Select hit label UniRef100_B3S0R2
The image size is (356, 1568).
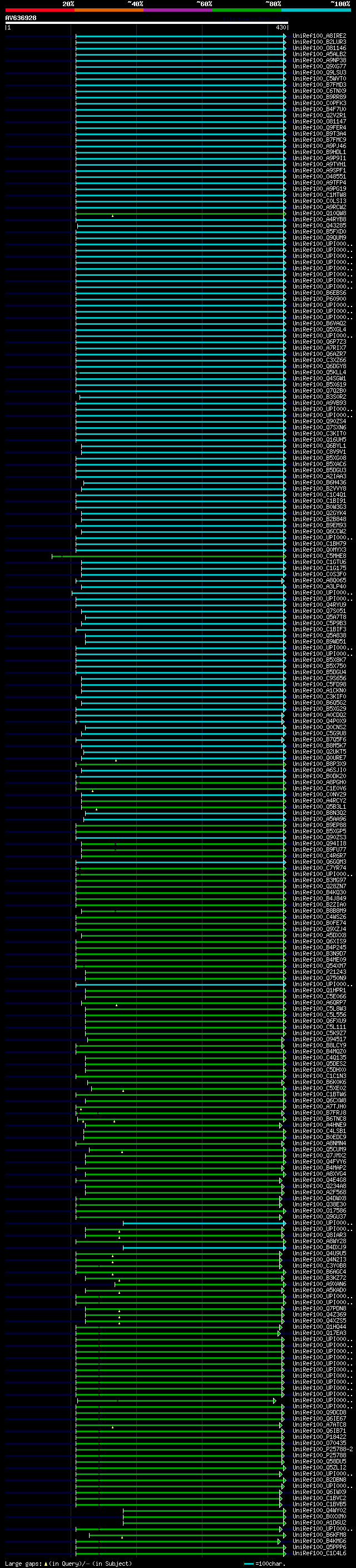[x=319, y=397]
